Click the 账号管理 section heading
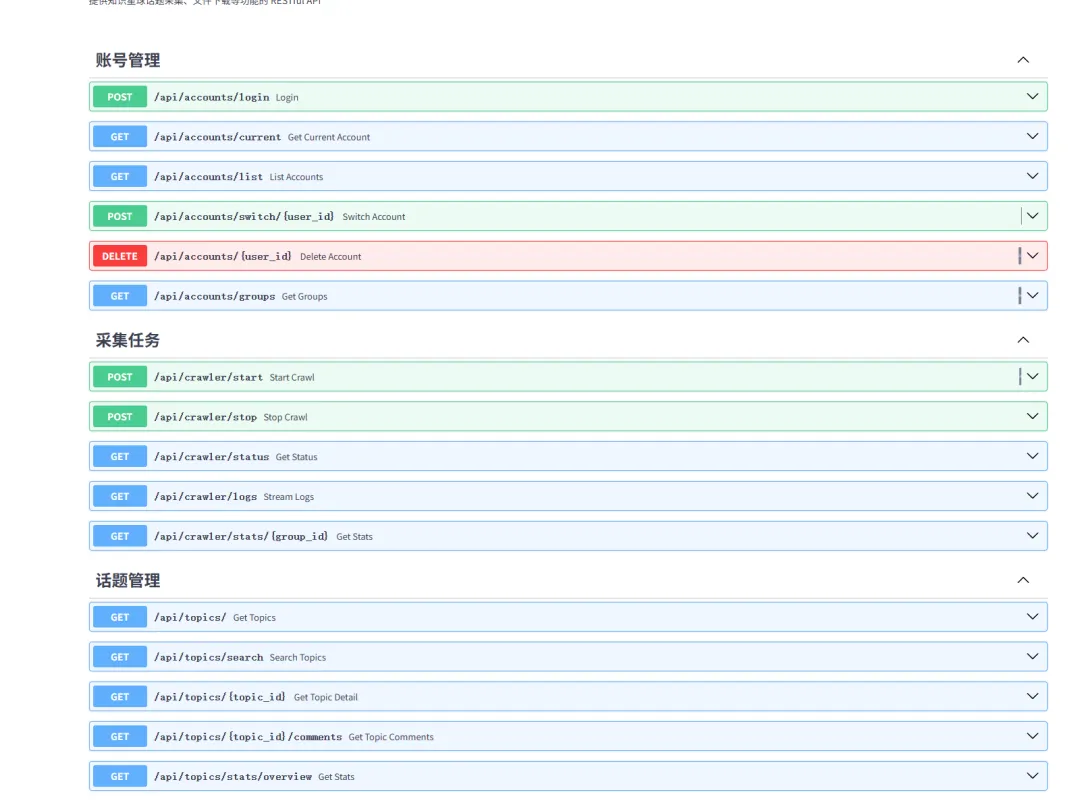The height and width of the screenshot is (807, 1080). point(128,61)
